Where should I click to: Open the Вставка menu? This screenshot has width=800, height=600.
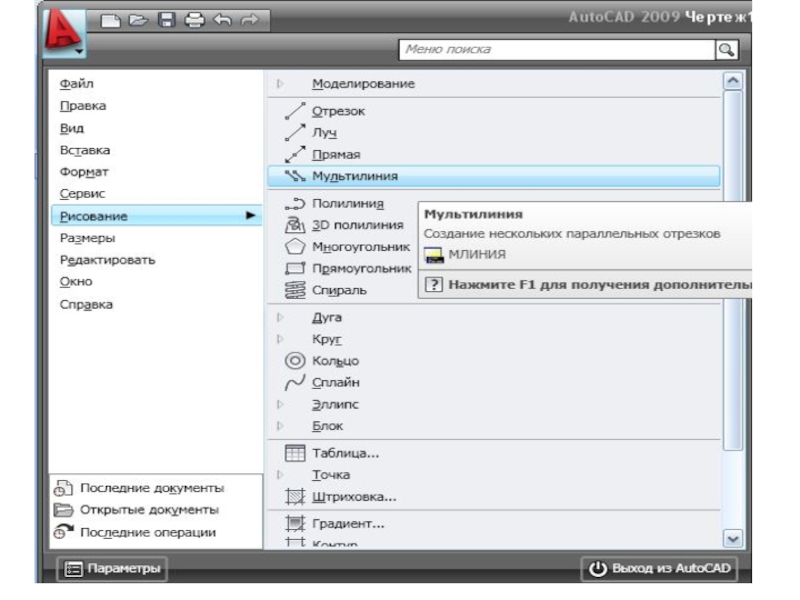pos(85,151)
